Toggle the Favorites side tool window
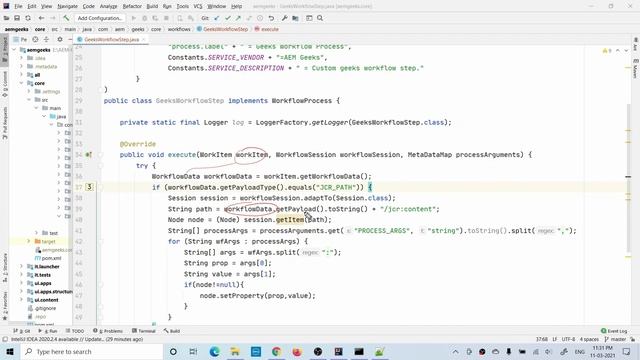Screen dimensions: 640x360 tap(5, 305)
